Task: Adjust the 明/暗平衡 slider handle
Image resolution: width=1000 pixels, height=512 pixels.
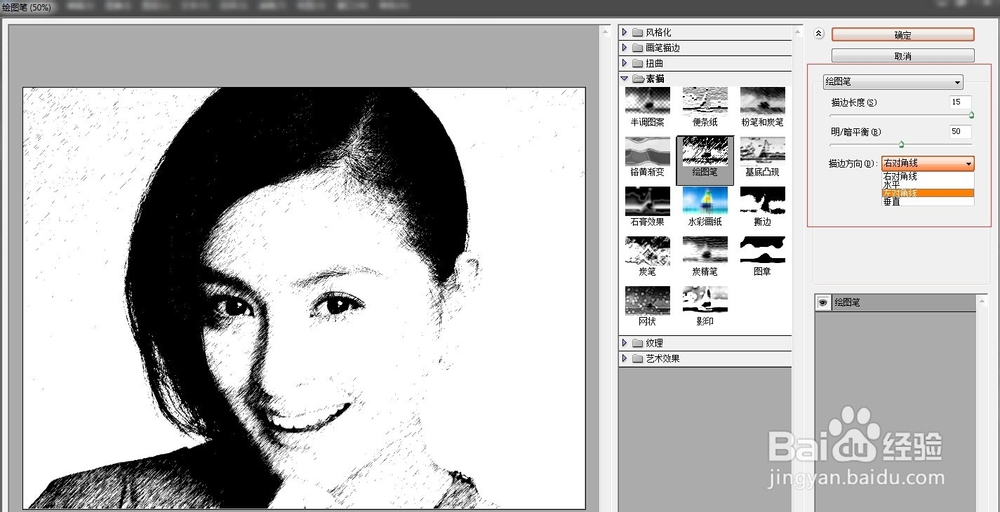Action: coord(901,144)
